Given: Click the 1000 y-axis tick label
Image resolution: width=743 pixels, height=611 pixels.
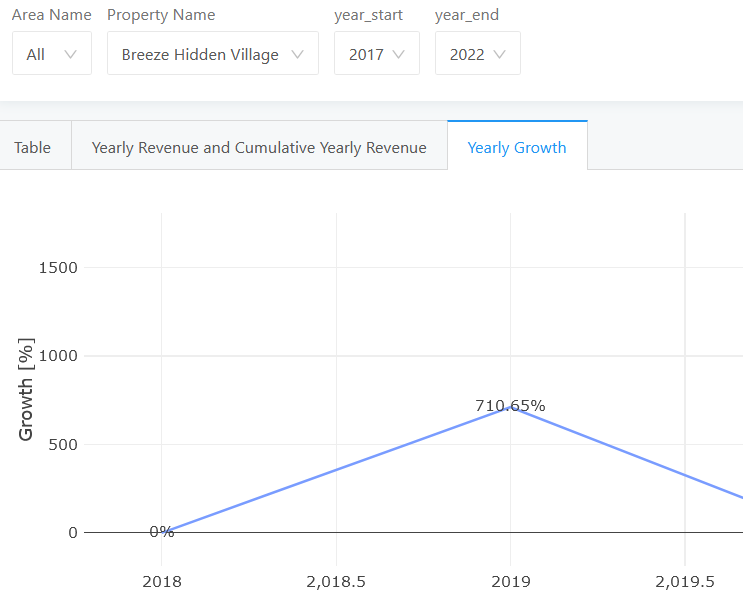Looking at the screenshot, I should [x=58, y=356].
